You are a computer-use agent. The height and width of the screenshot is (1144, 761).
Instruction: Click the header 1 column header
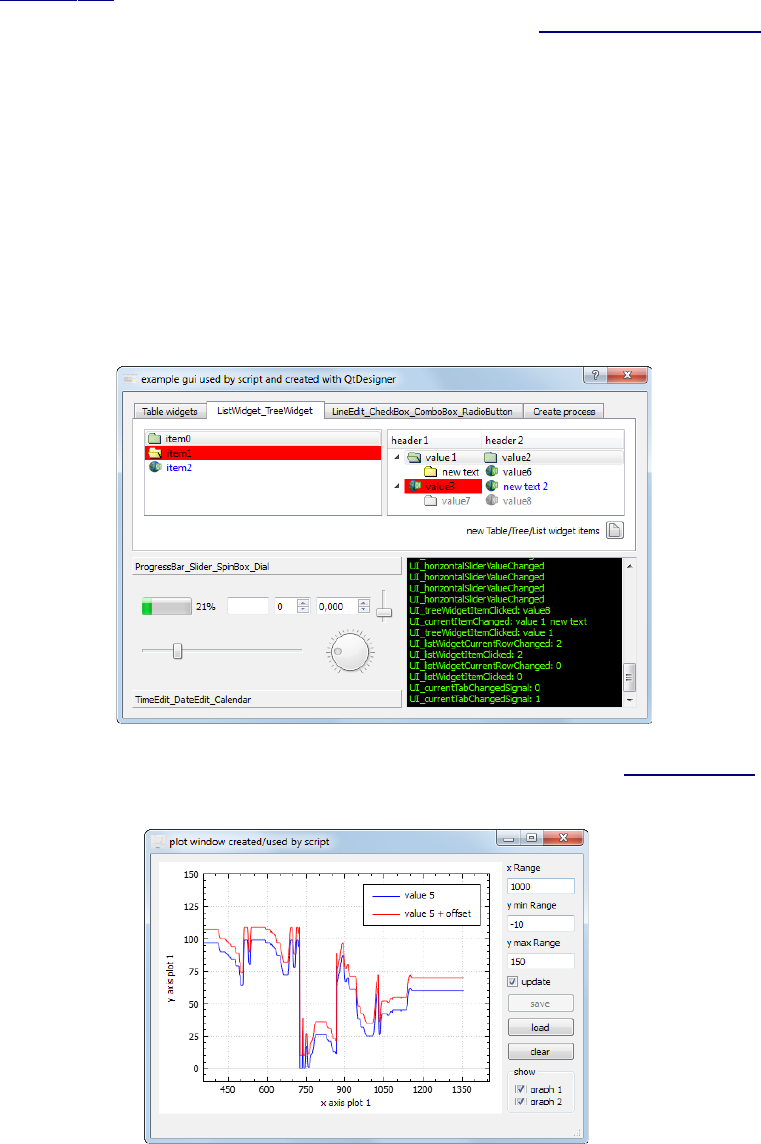435,440
